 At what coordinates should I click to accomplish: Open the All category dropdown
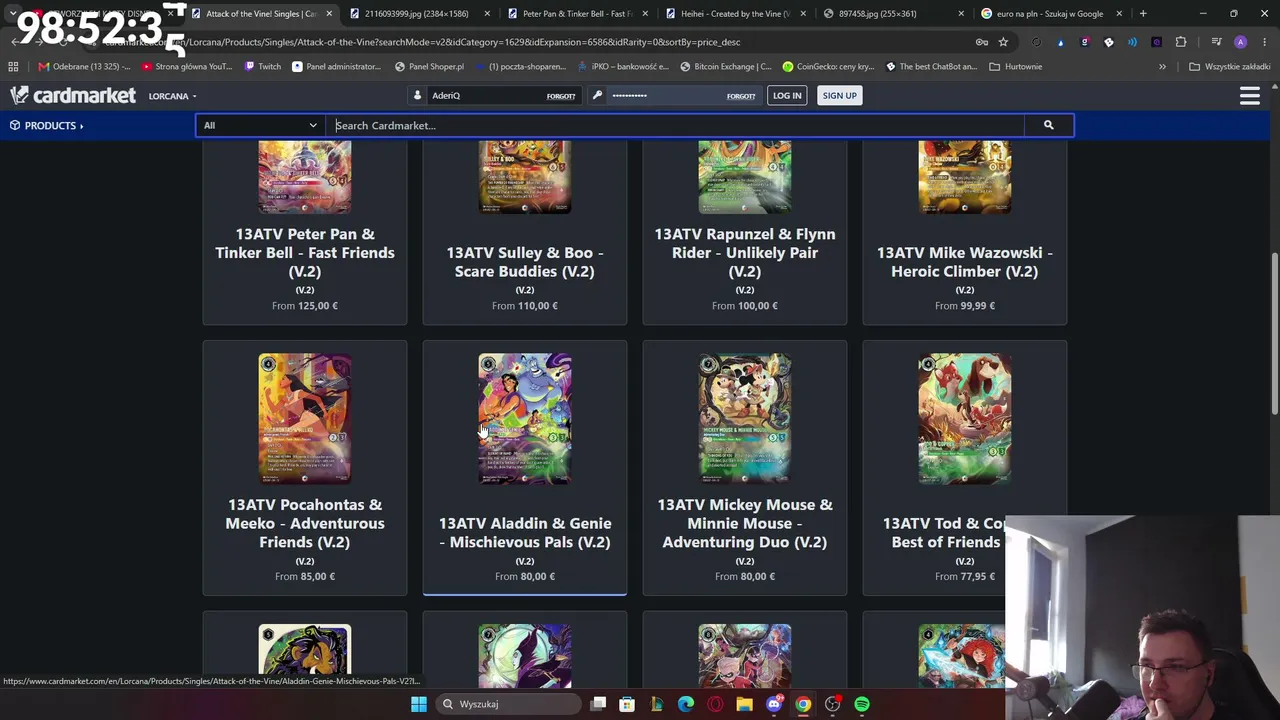tap(259, 125)
